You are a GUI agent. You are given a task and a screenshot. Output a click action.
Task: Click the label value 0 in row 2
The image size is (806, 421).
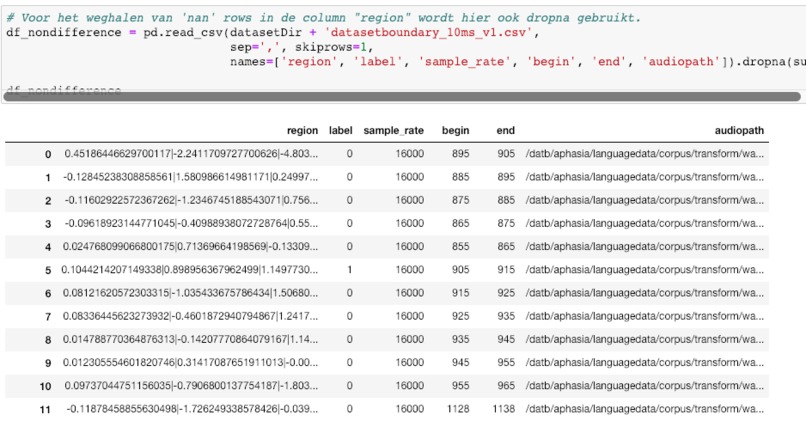coord(350,200)
